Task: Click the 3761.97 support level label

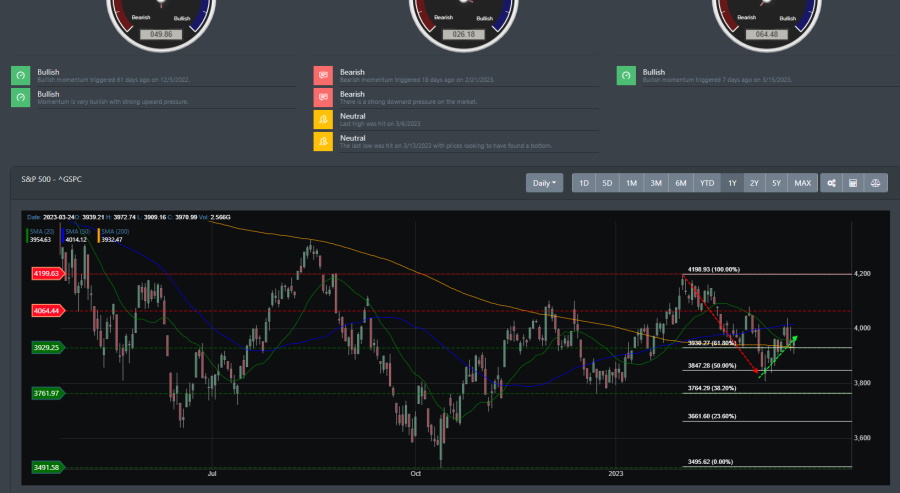Action: click(47, 394)
